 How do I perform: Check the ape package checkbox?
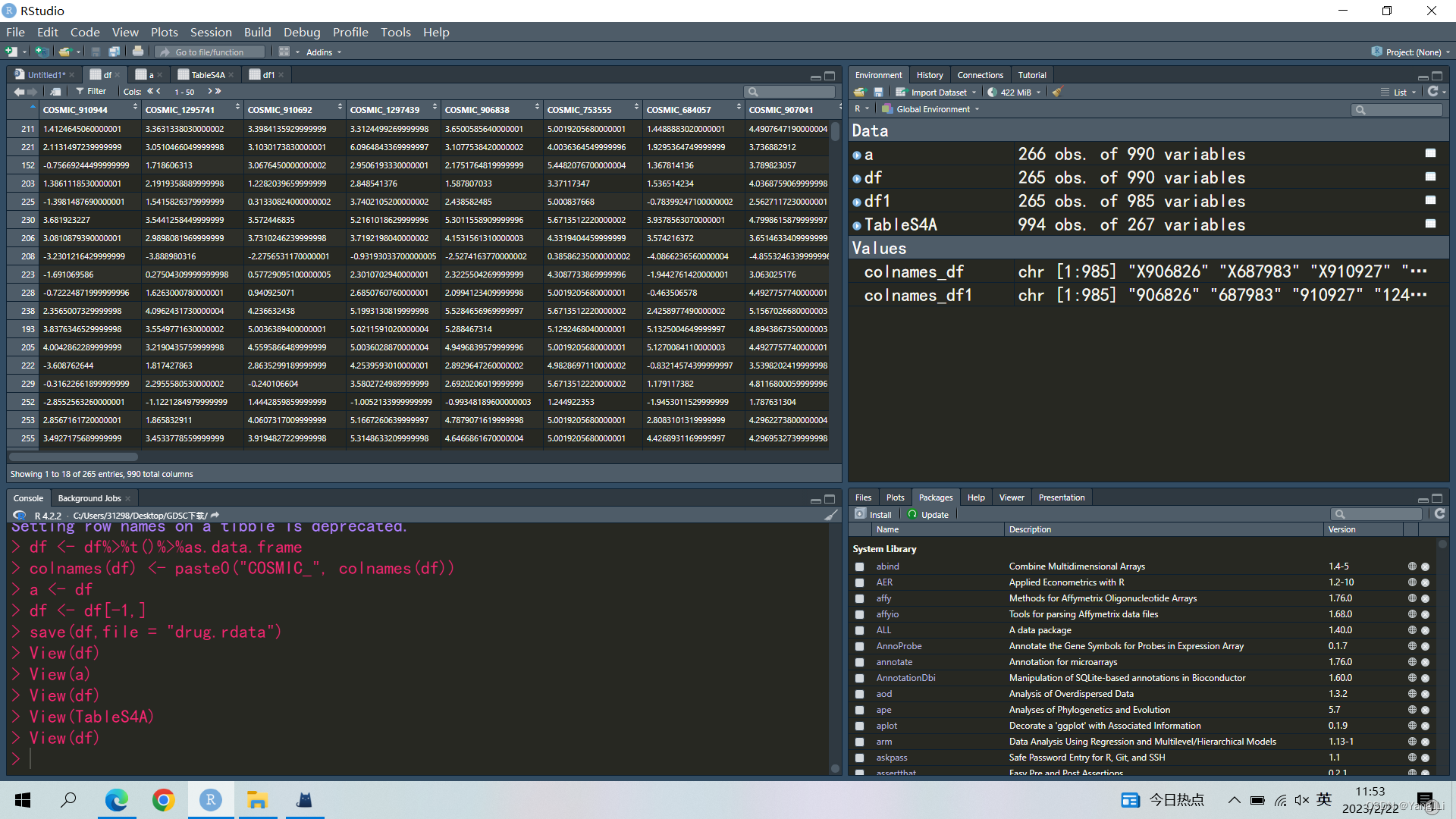pyautogui.click(x=859, y=710)
